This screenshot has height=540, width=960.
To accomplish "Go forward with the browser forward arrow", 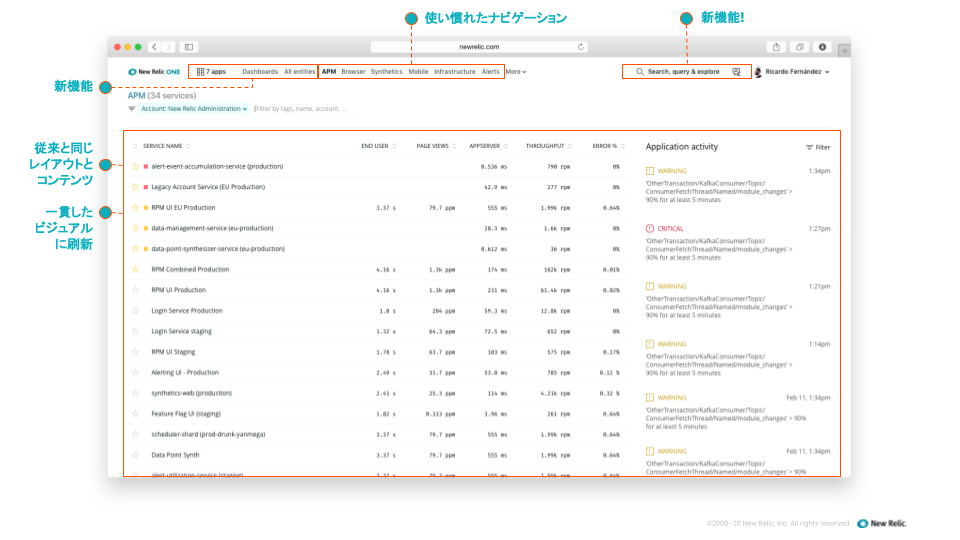I will click(x=169, y=47).
